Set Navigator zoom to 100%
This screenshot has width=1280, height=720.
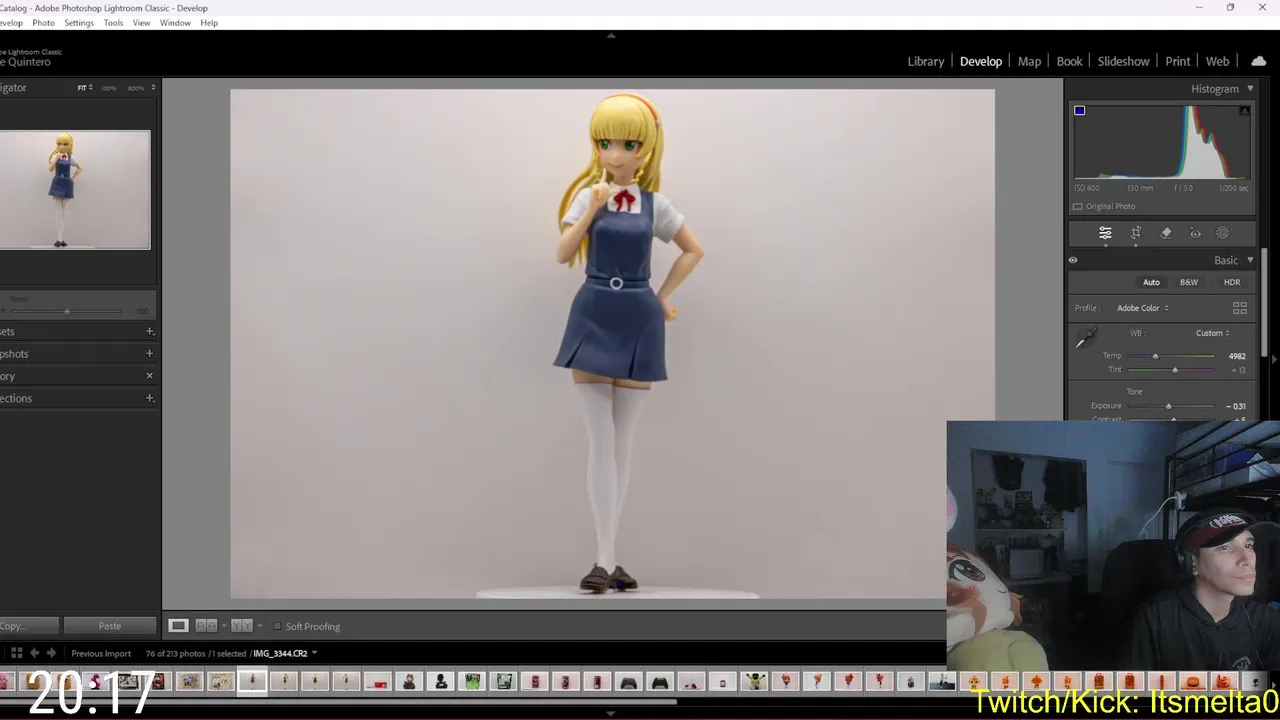pyautogui.click(x=108, y=88)
